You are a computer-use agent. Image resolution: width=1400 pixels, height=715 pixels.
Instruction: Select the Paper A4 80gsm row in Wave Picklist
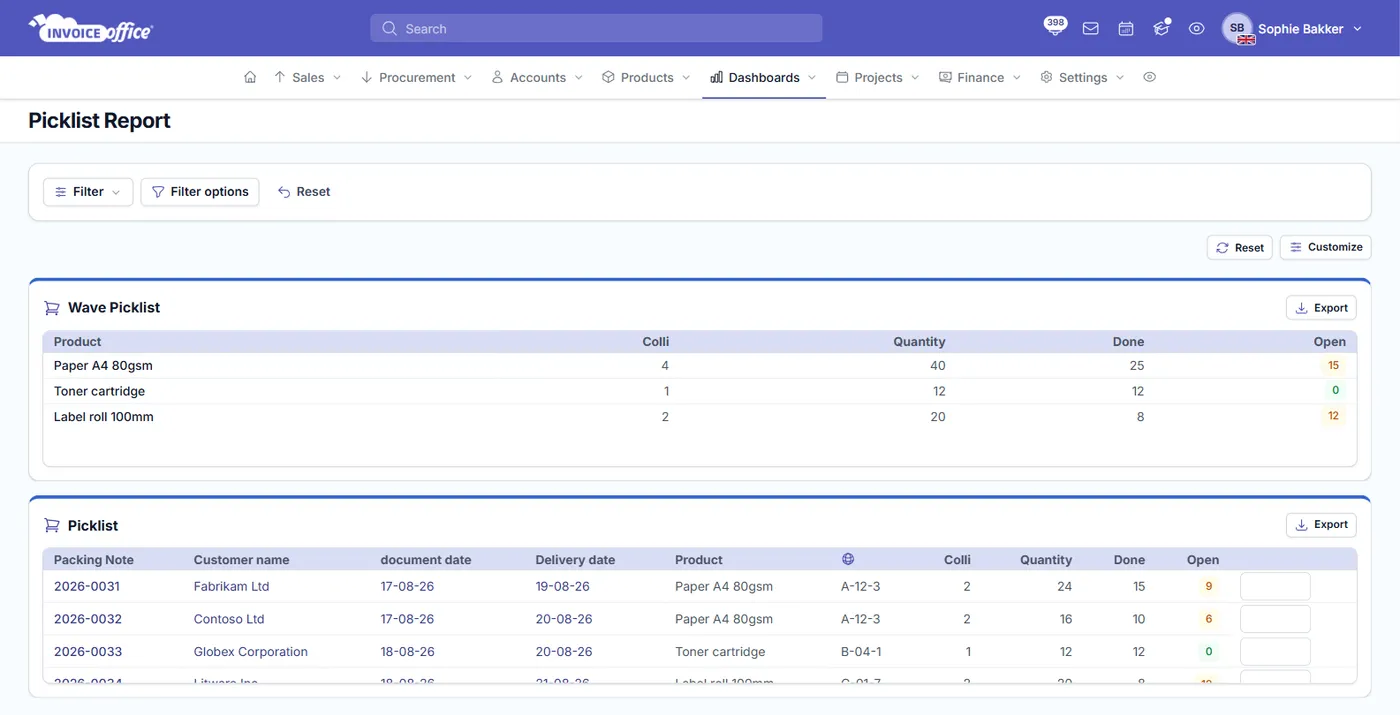699,366
